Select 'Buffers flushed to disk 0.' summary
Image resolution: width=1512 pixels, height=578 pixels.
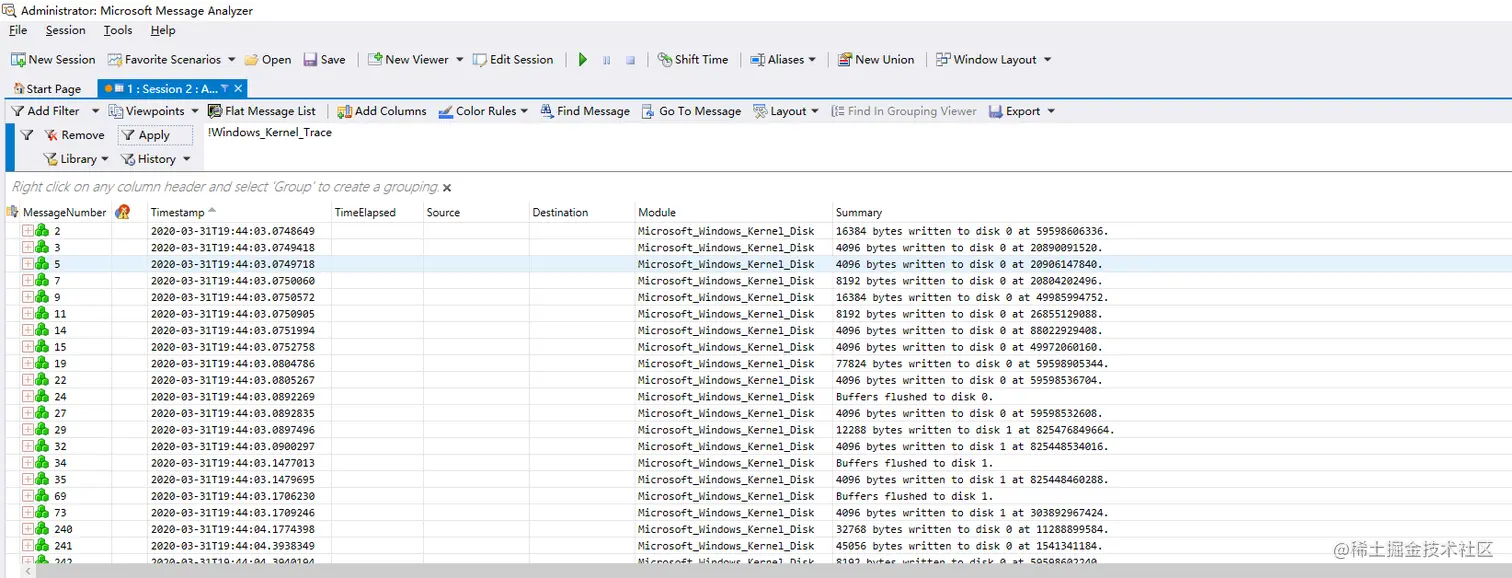click(x=917, y=397)
